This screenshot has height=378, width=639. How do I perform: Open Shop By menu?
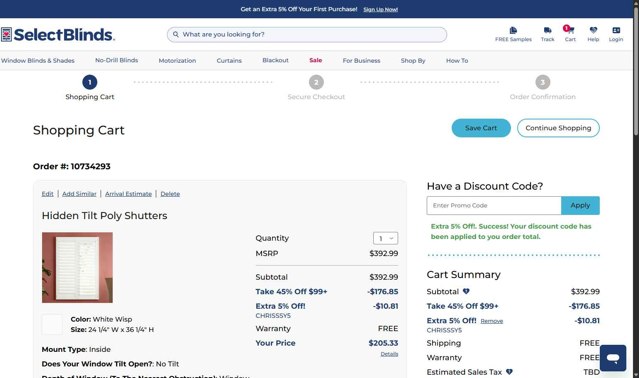point(413,60)
